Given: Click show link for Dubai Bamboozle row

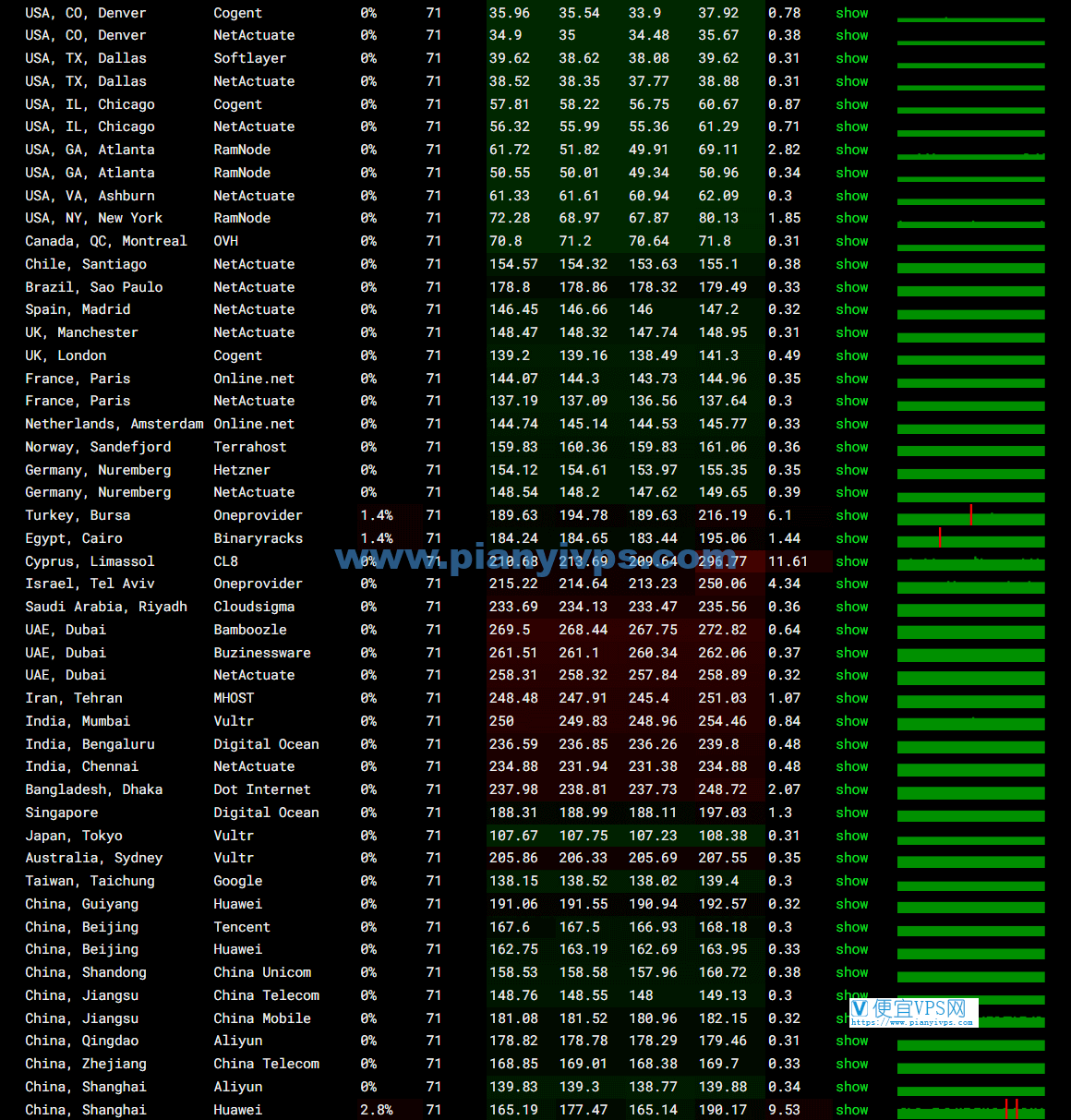Looking at the screenshot, I should (851, 630).
